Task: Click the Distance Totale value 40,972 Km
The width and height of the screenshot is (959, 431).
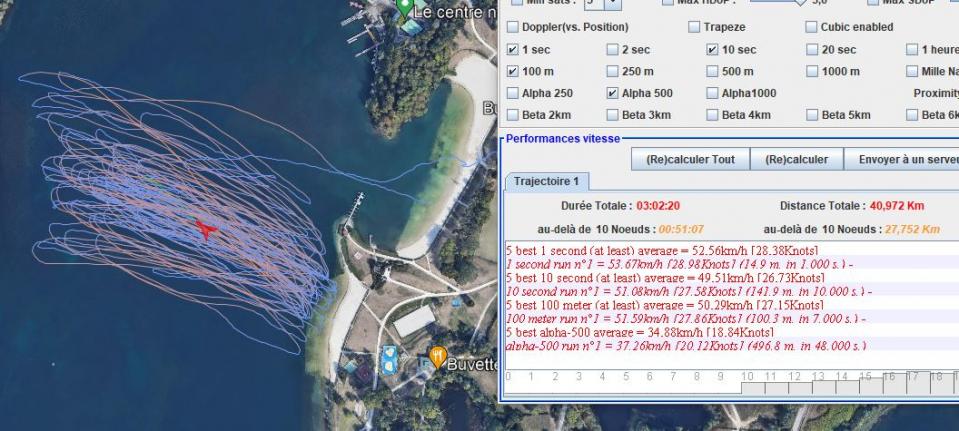Action: (x=897, y=206)
